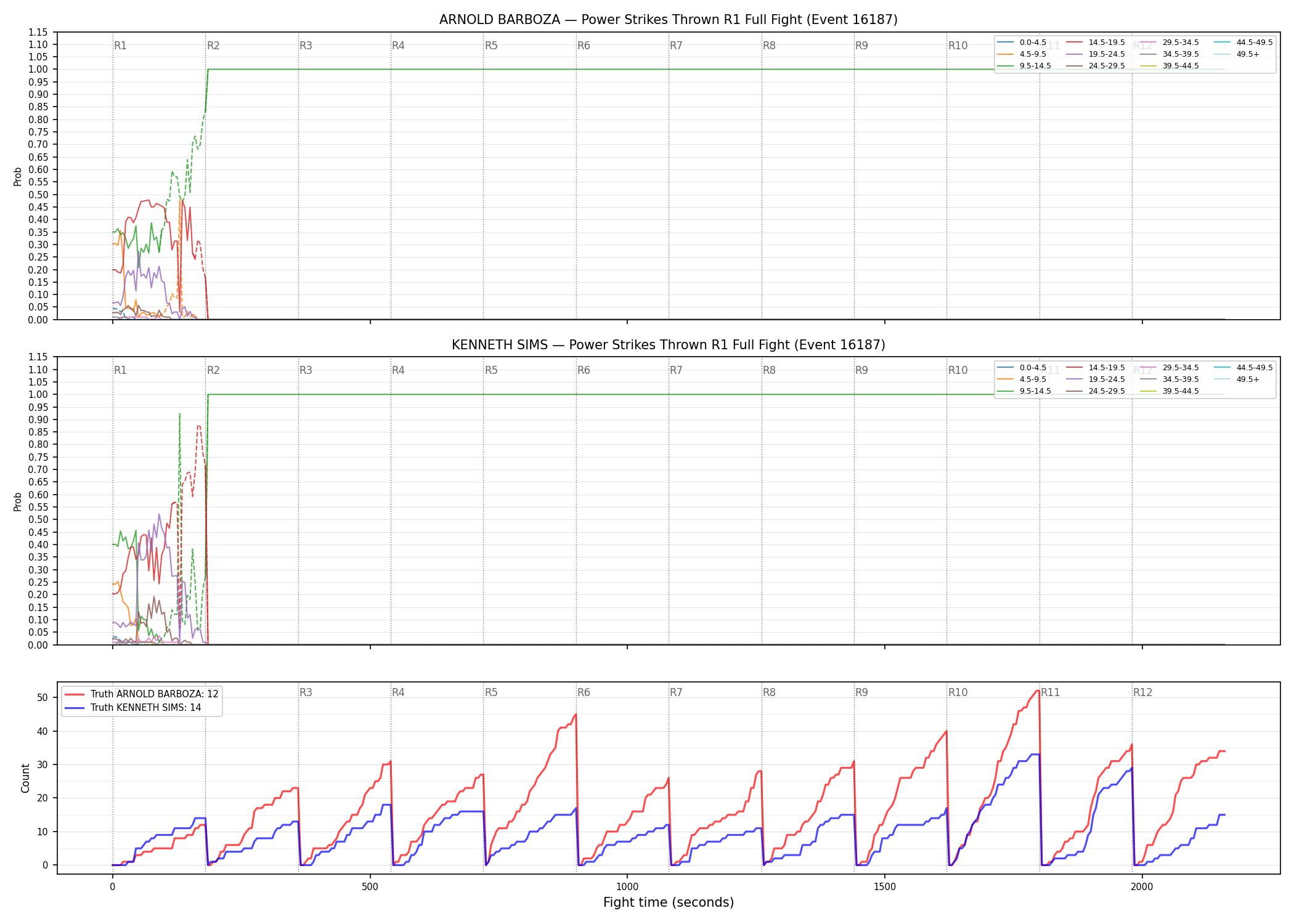Viewport: 1294px width, 924px height.
Task: Click the R8 round marker in the Barboza chart
Action: click(x=769, y=46)
